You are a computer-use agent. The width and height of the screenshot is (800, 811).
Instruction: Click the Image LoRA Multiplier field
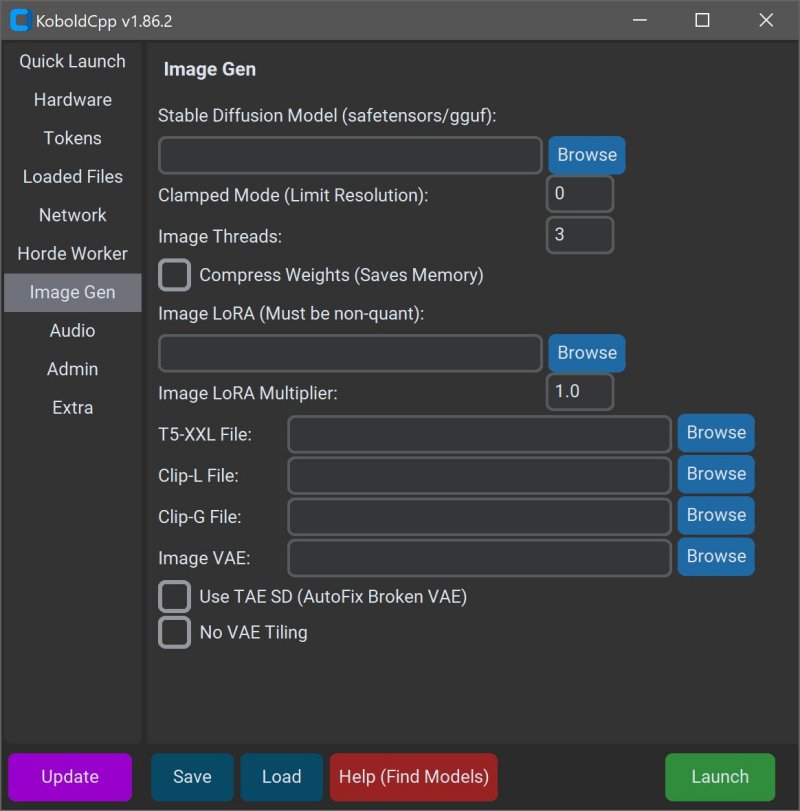coord(580,392)
